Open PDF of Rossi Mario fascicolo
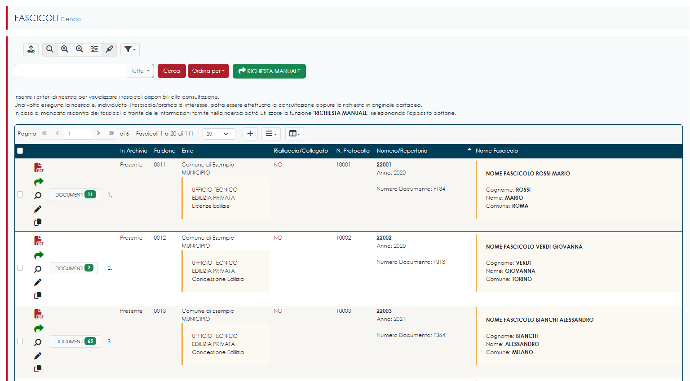The height and width of the screenshot is (381, 690). [x=38, y=167]
